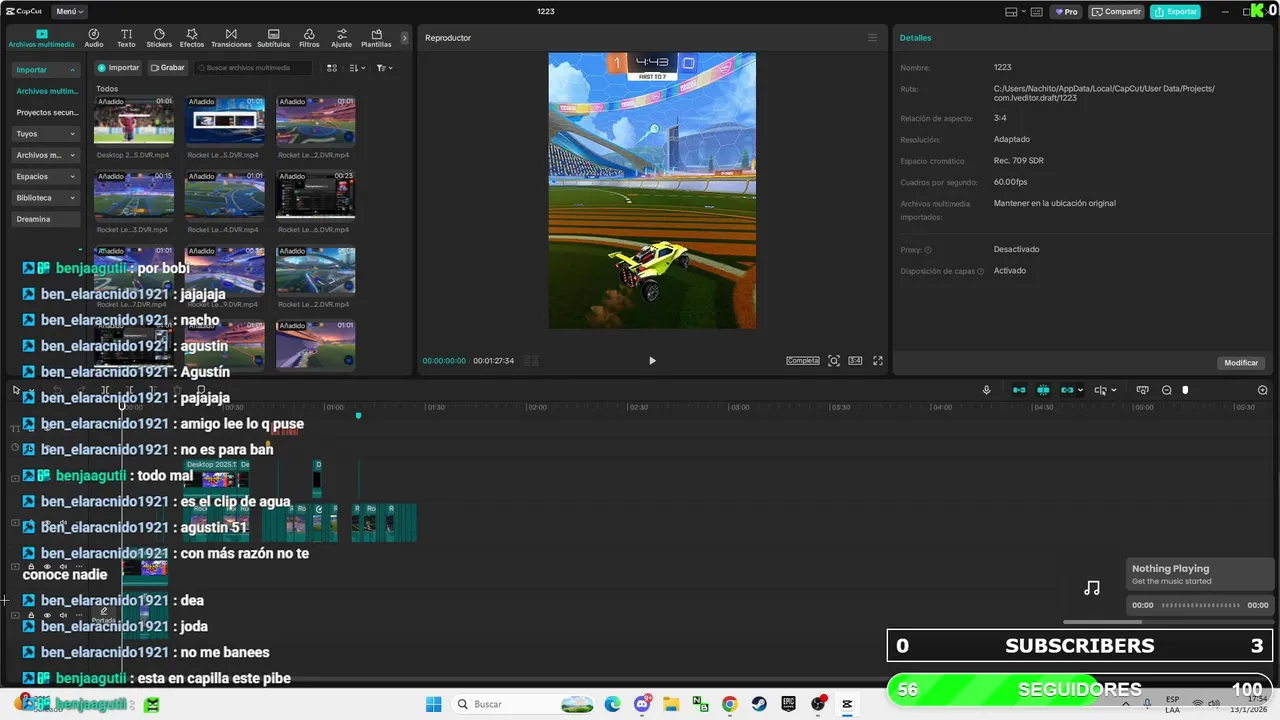The width and height of the screenshot is (1280, 720).
Task: Open File Explorer from the taskbar
Action: 671,704
